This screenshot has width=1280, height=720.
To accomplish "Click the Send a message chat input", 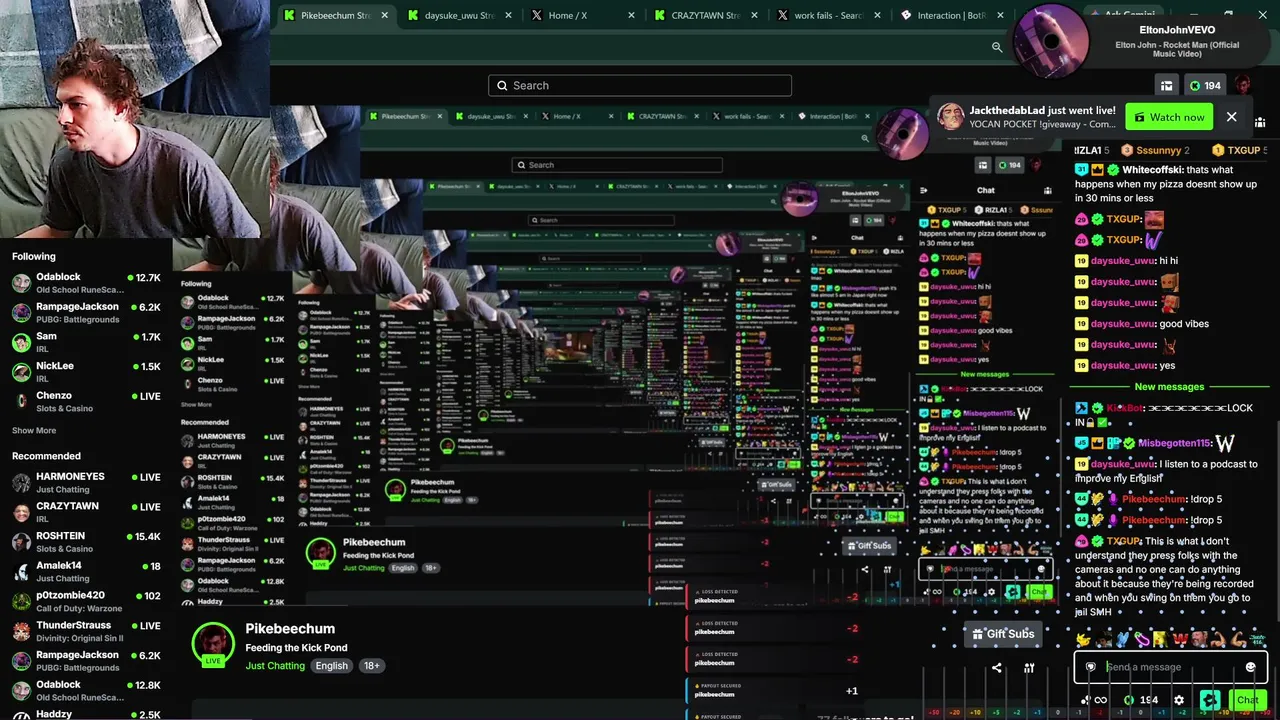I will coord(1170,667).
